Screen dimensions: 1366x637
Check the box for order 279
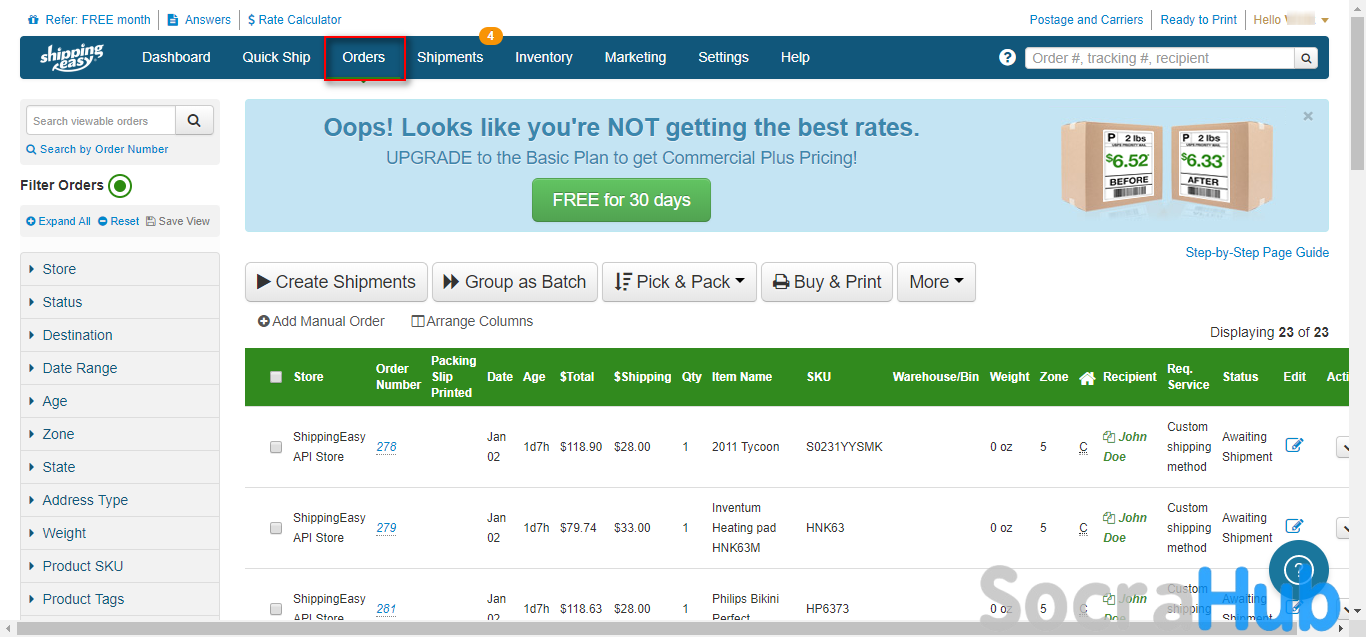pyautogui.click(x=276, y=528)
